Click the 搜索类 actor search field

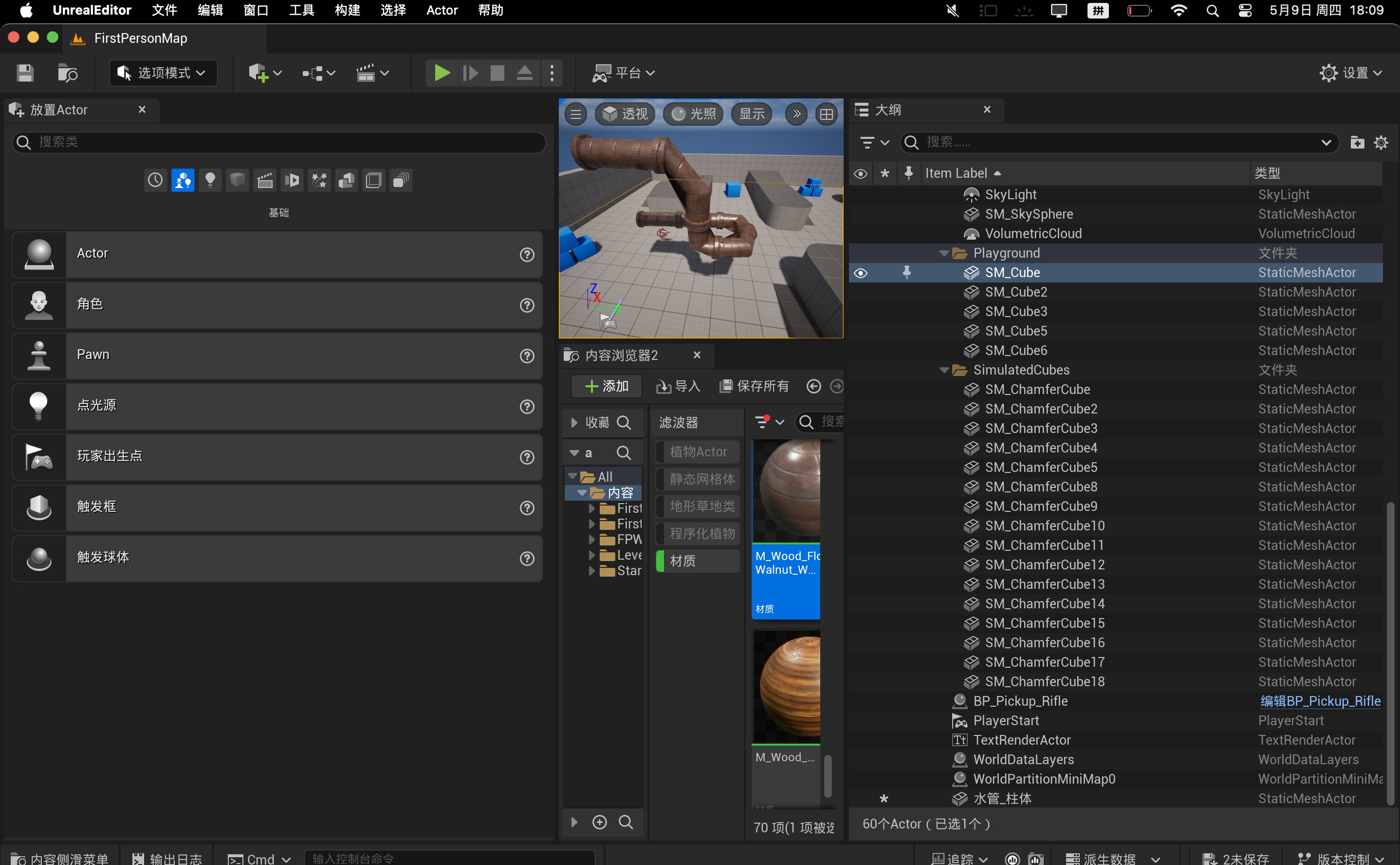coord(278,142)
